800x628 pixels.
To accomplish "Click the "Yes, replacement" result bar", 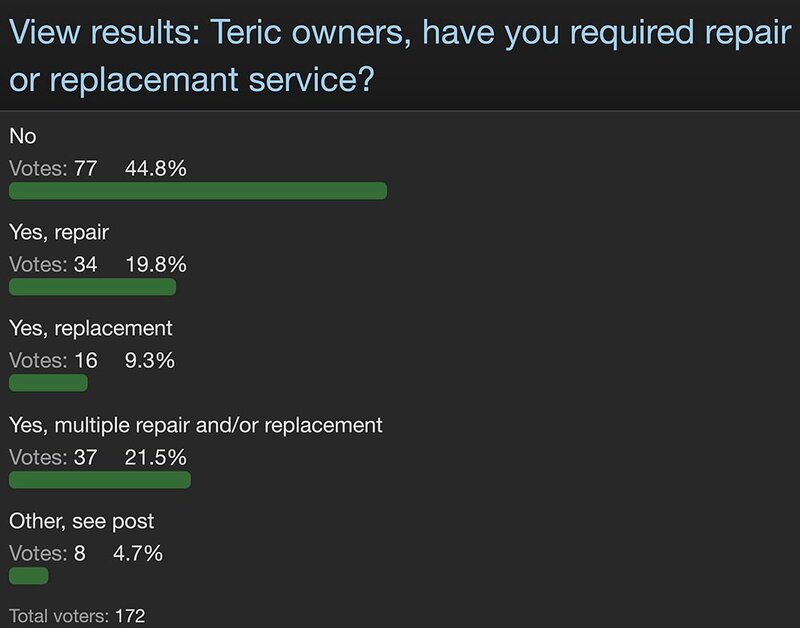I will [x=48, y=383].
